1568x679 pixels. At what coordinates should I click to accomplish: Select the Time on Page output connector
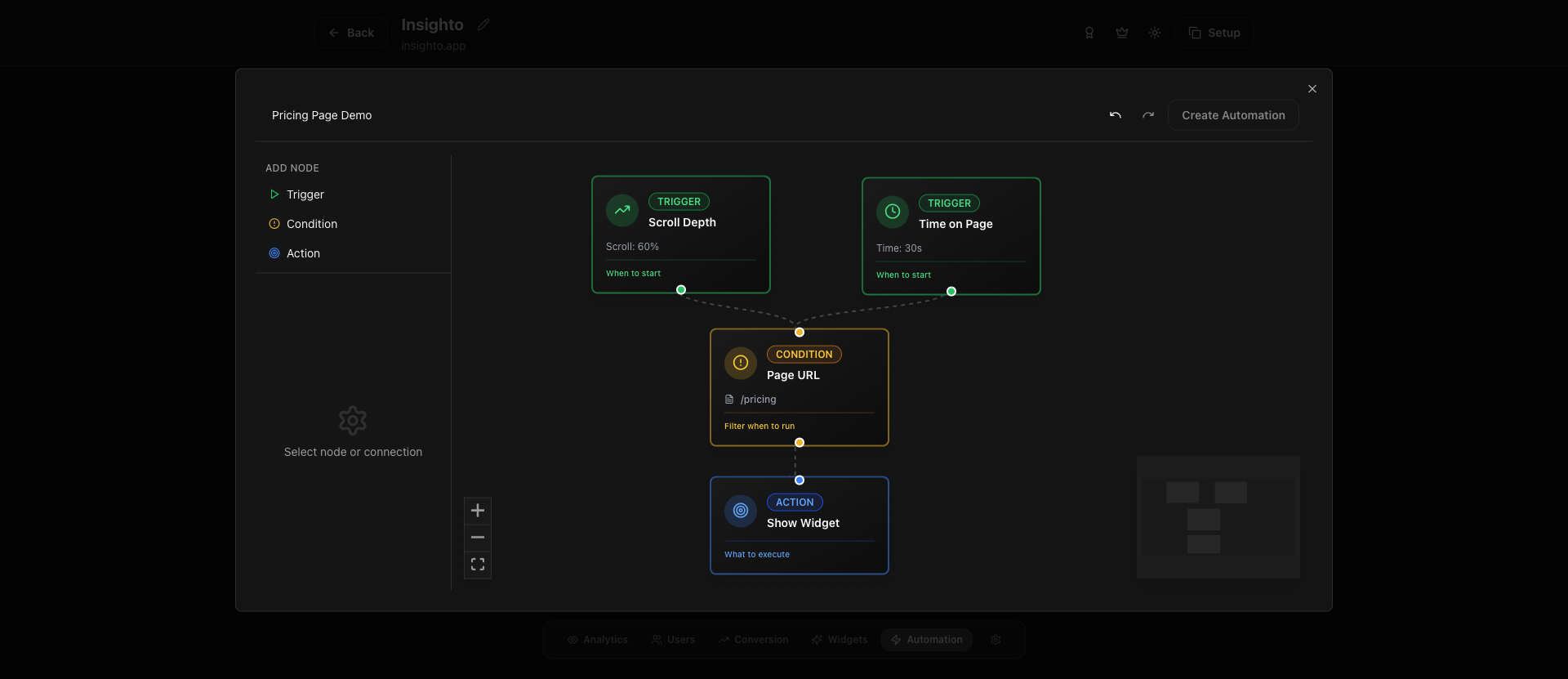pos(951,292)
